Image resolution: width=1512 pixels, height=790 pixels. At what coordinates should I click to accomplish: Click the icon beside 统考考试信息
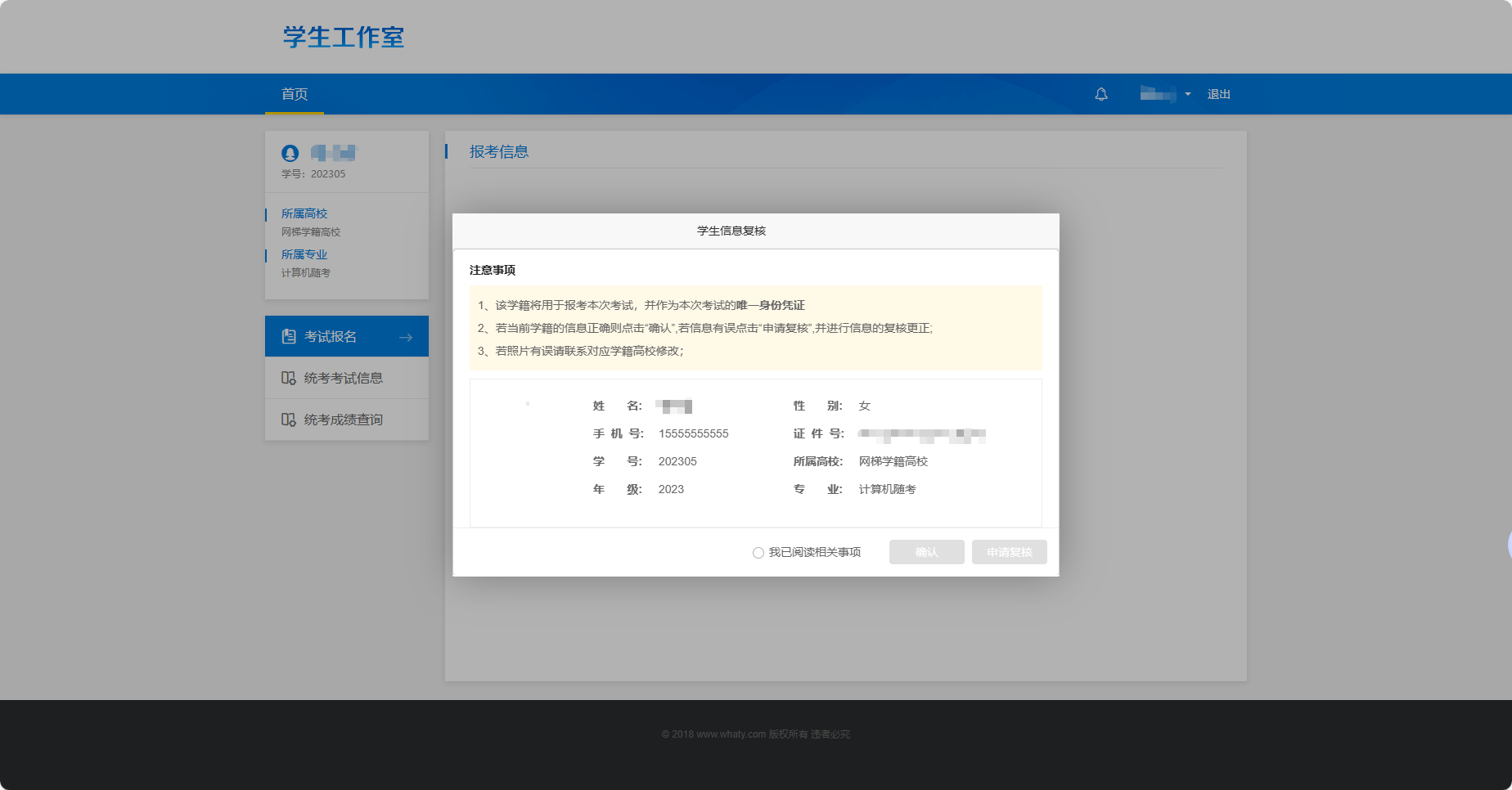(x=289, y=378)
